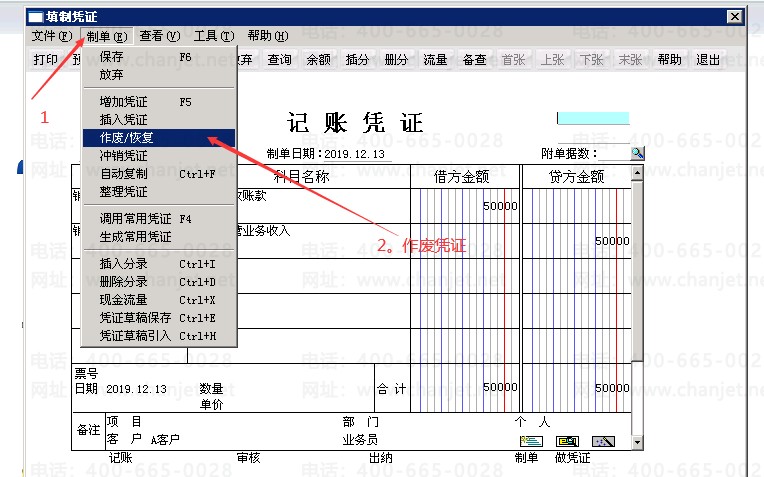The height and width of the screenshot is (477, 764).
Task: Go to last voucher with 末张
Action: (630, 60)
